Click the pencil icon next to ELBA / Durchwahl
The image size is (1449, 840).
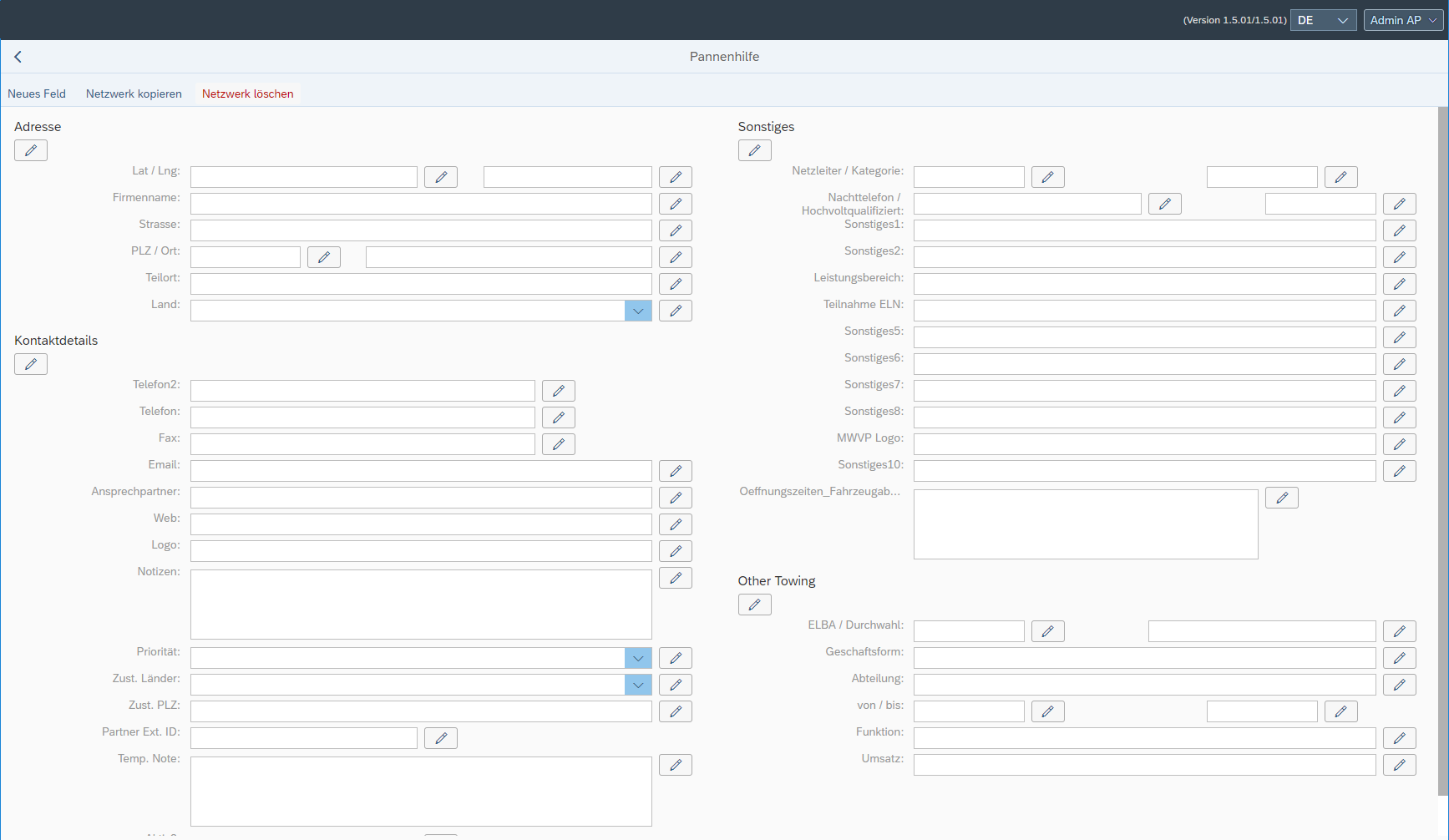(1047, 630)
